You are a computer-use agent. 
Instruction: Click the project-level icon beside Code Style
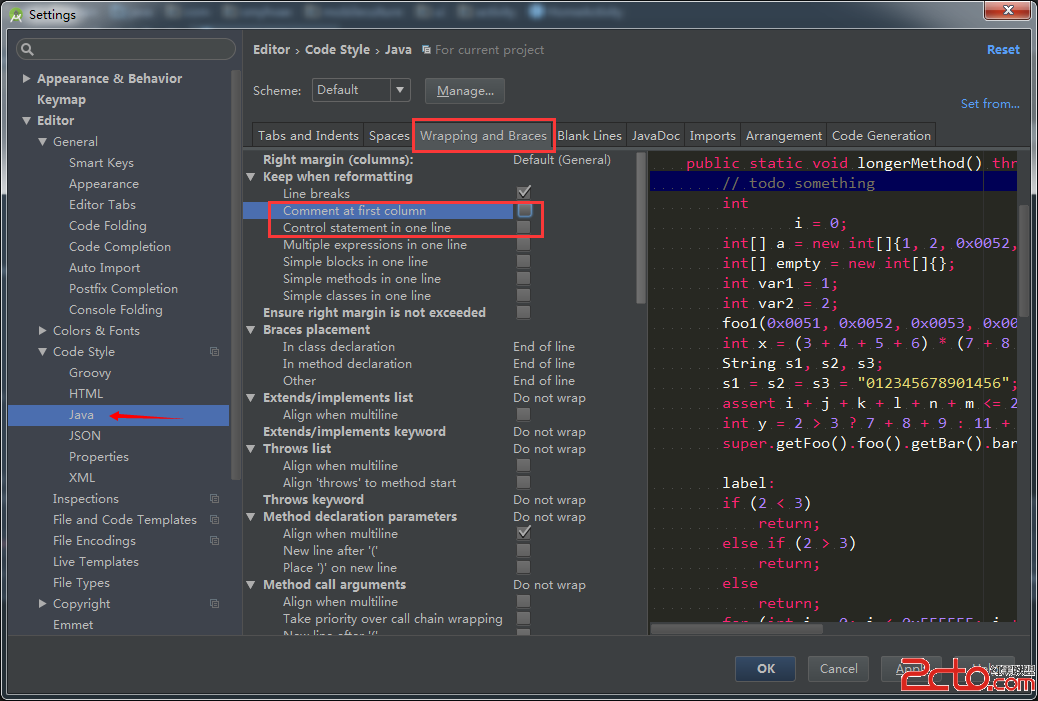click(214, 352)
